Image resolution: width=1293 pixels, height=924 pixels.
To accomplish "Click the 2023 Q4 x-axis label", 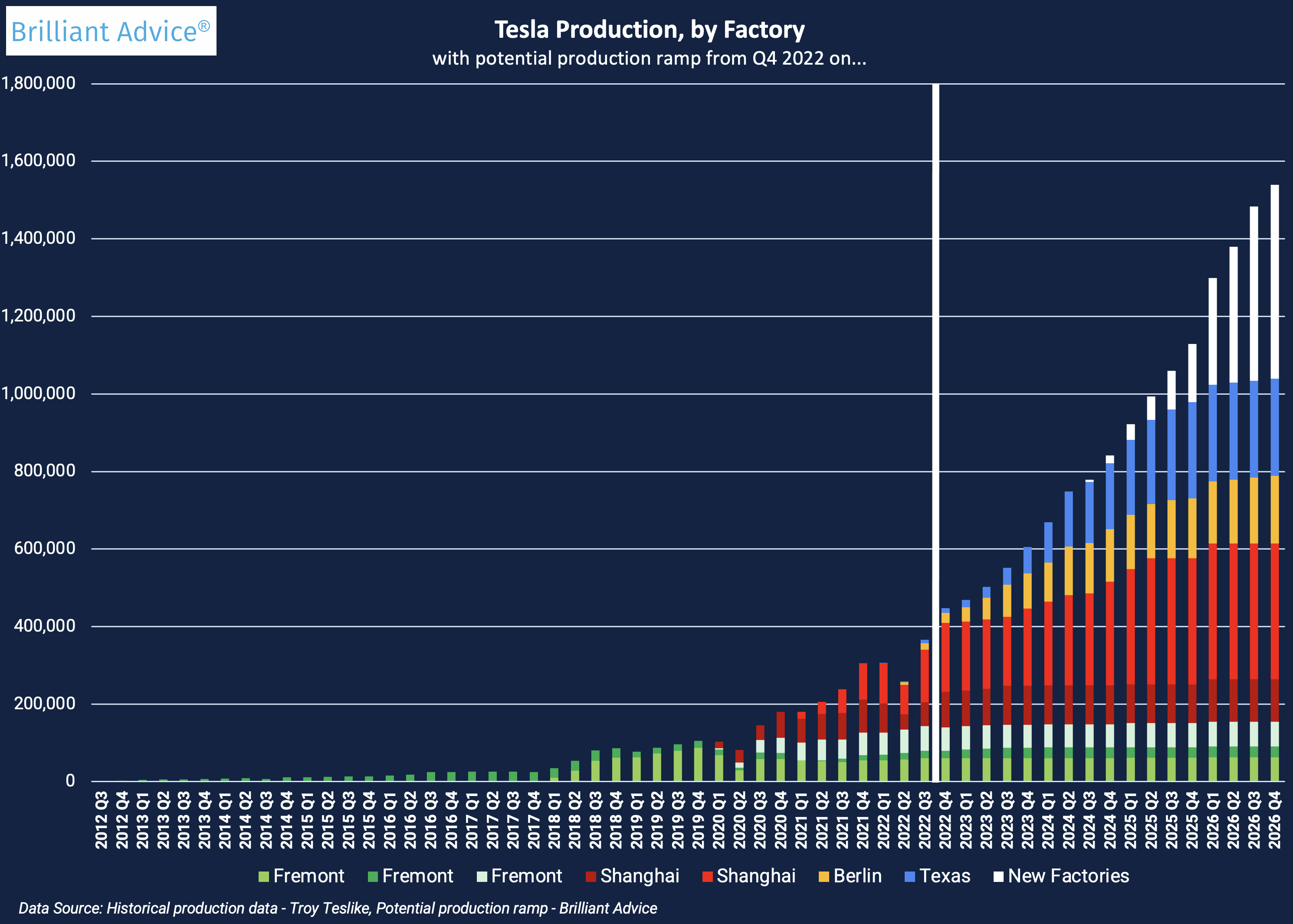I will click(1028, 820).
